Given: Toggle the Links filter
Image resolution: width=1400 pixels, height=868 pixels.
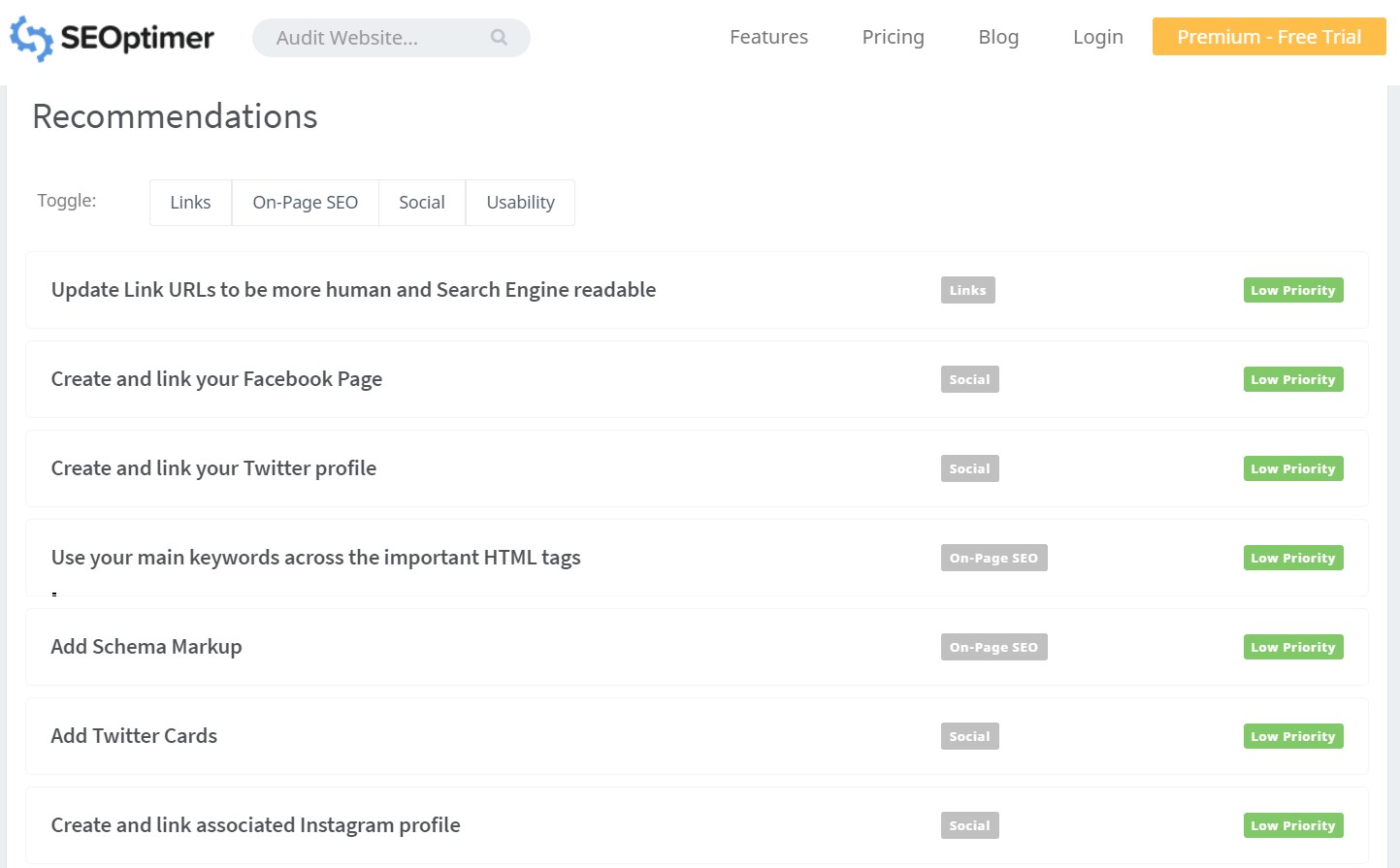Looking at the screenshot, I should coord(190,203).
